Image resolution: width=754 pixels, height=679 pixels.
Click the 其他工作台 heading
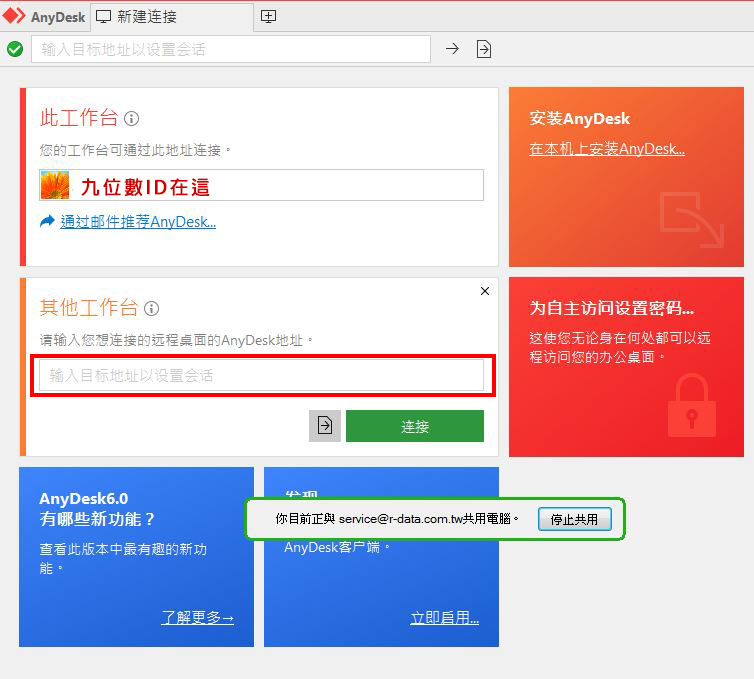[89, 308]
